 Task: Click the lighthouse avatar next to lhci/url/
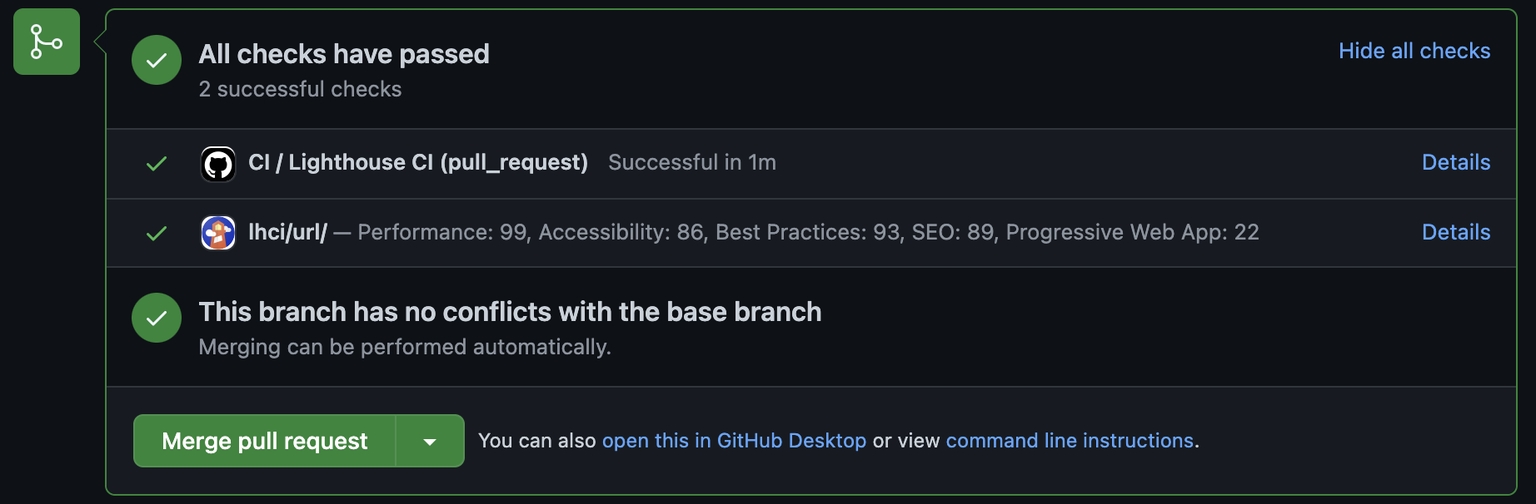pyautogui.click(x=218, y=232)
